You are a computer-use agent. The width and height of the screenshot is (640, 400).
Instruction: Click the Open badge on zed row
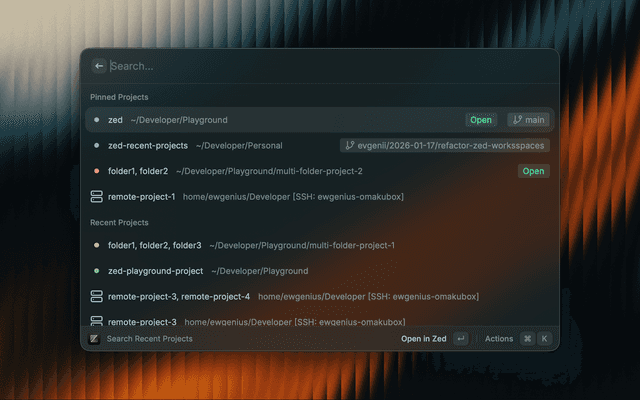coord(481,120)
